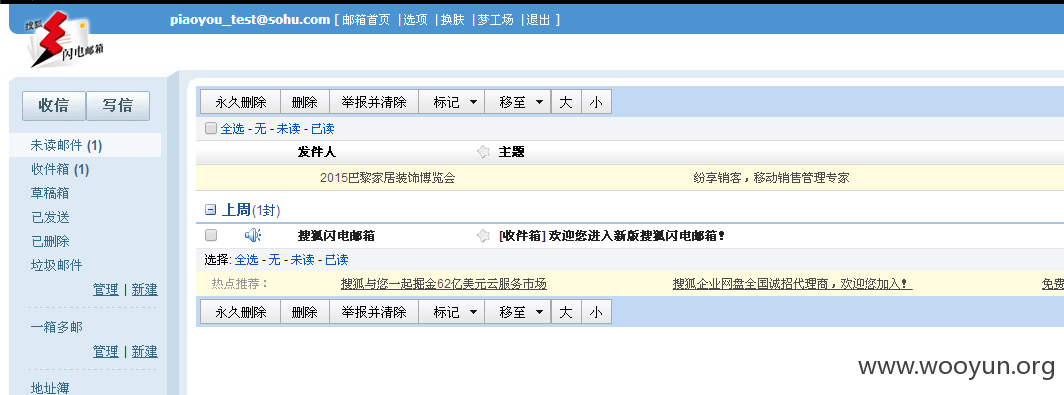Click the Sohu lightning mailbox logo
Viewport: 1064px width, 395px height.
coord(64,40)
